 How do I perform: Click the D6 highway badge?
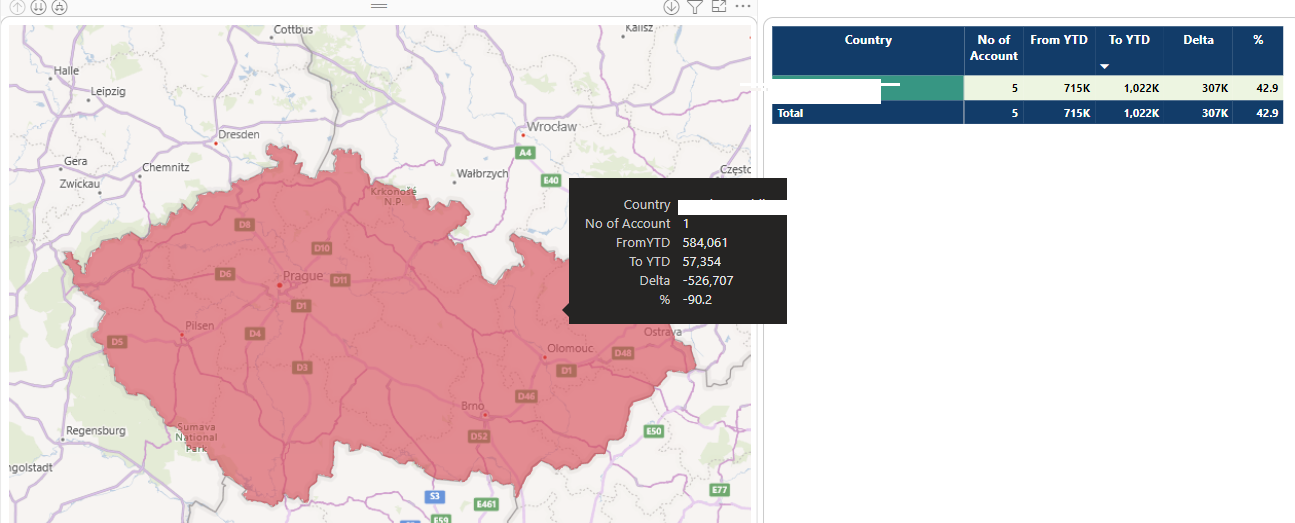tap(225, 273)
